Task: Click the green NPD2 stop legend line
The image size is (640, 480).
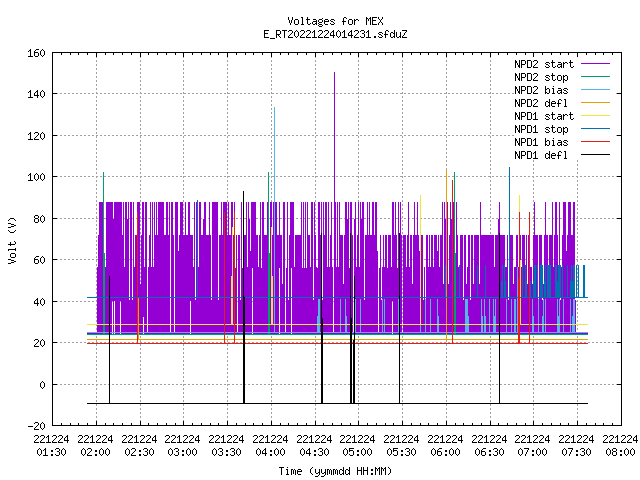Action: 595,76
